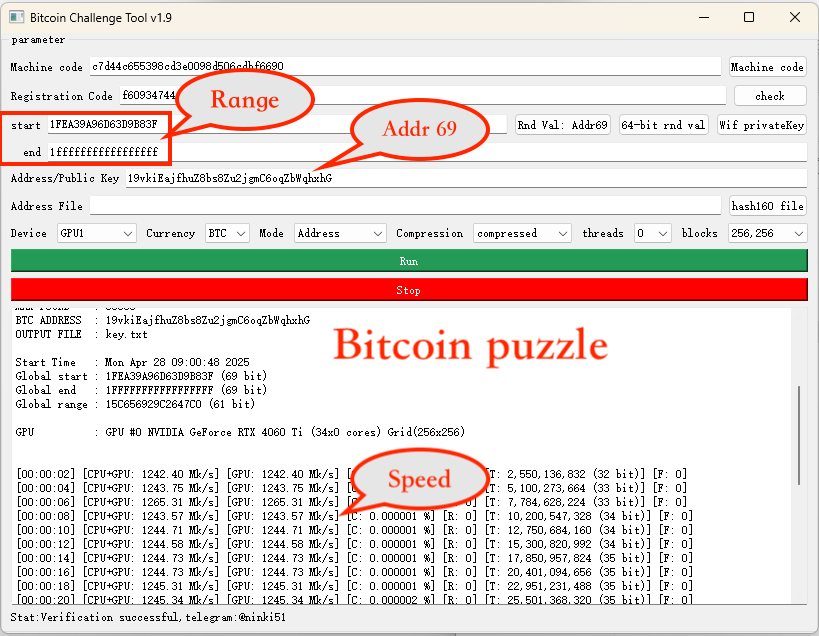Click the log row at [00:00:02]
The image size is (819, 636).
352,474
